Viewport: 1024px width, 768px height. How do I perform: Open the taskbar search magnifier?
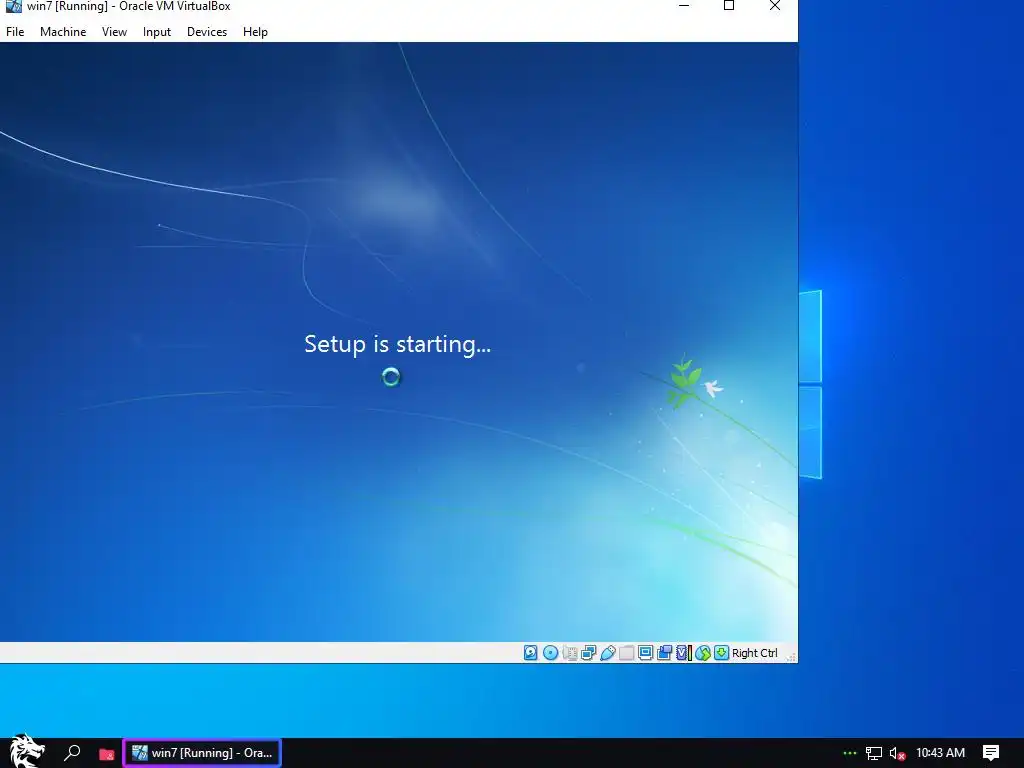click(72, 752)
